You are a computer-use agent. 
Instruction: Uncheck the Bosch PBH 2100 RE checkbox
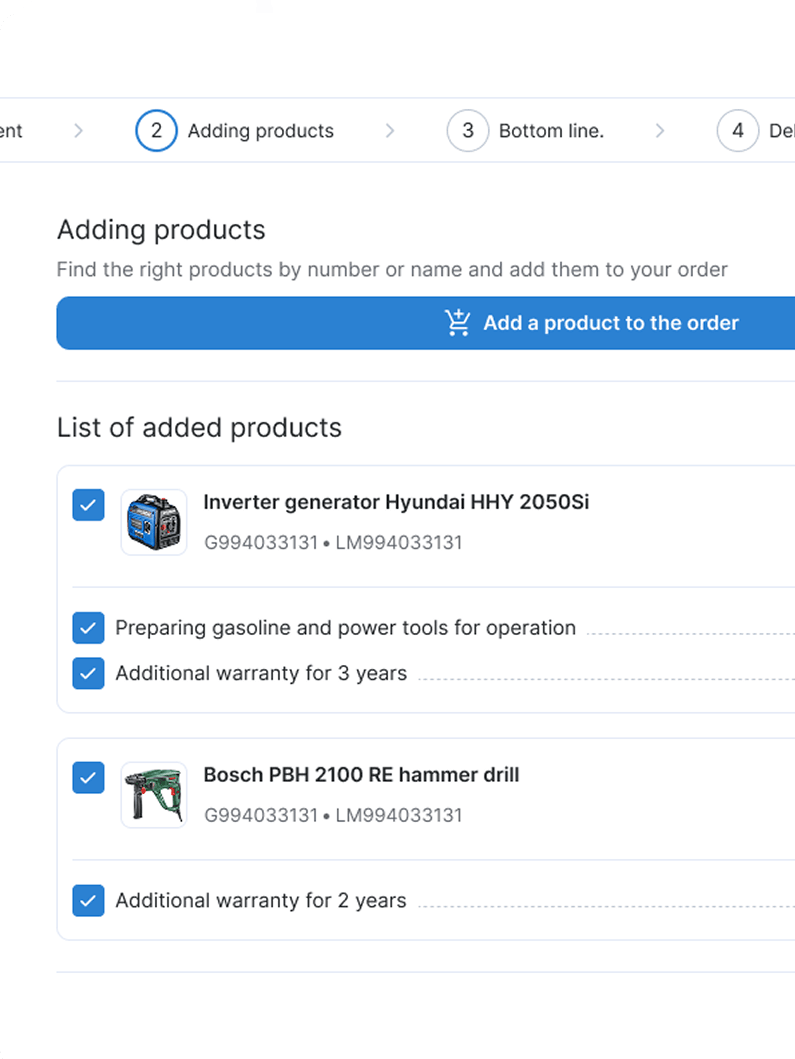coord(88,778)
